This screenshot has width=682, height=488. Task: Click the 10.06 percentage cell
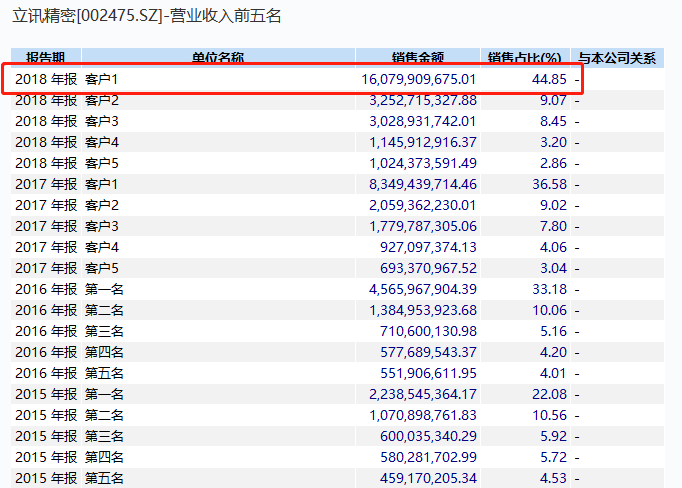[x=549, y=310]
